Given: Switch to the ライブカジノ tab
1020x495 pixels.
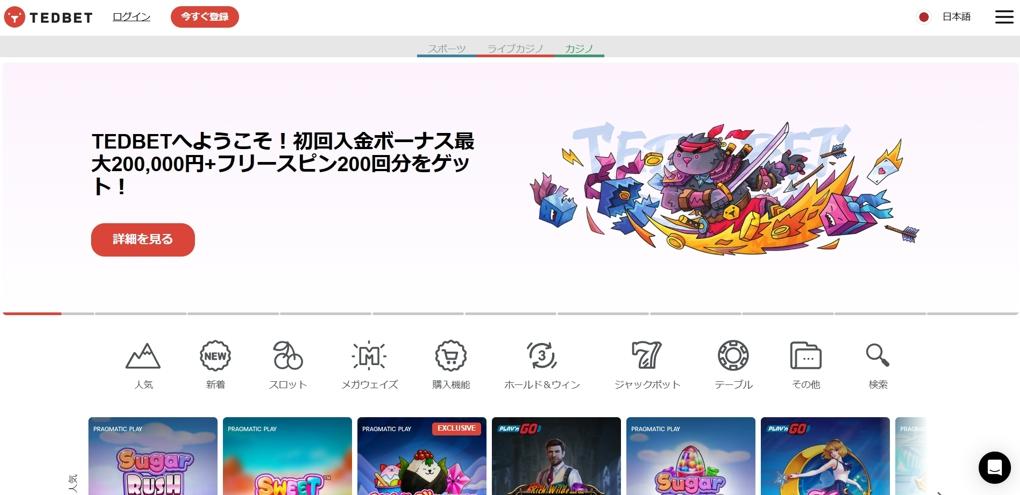Looking at the screenshot, I should [515, 49].
